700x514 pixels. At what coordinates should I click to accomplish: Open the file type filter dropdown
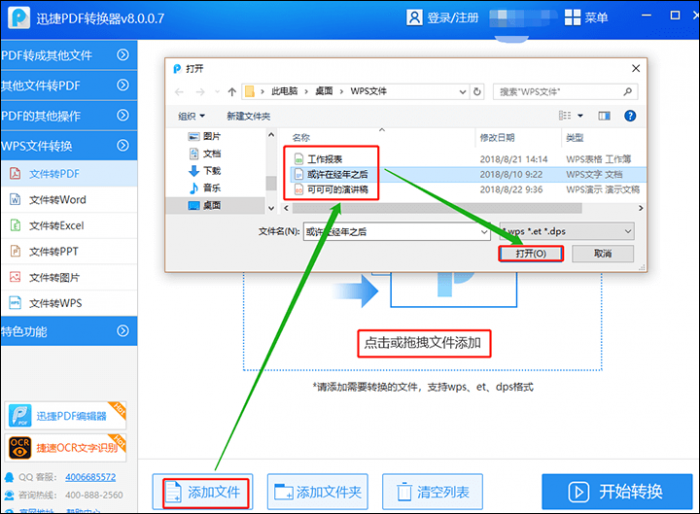tap(567, 231)
